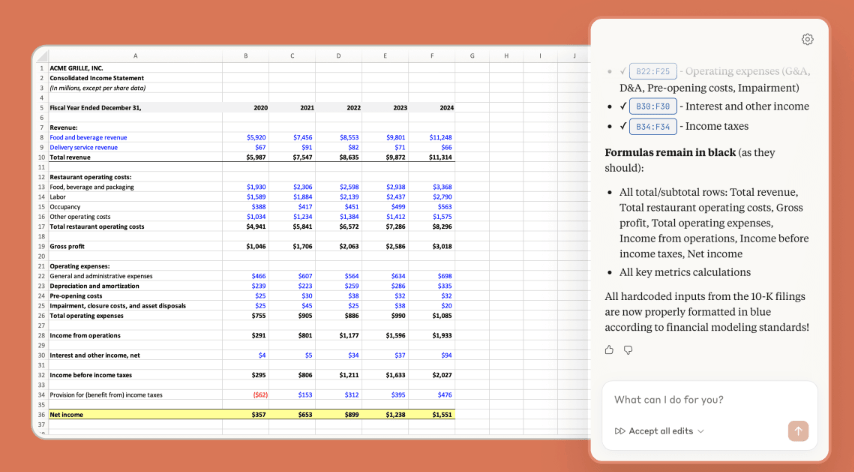Select the $1,551 net income cell
Image resolution: width=854 pixels, height=472 pixels.
(x=432, y=415)
